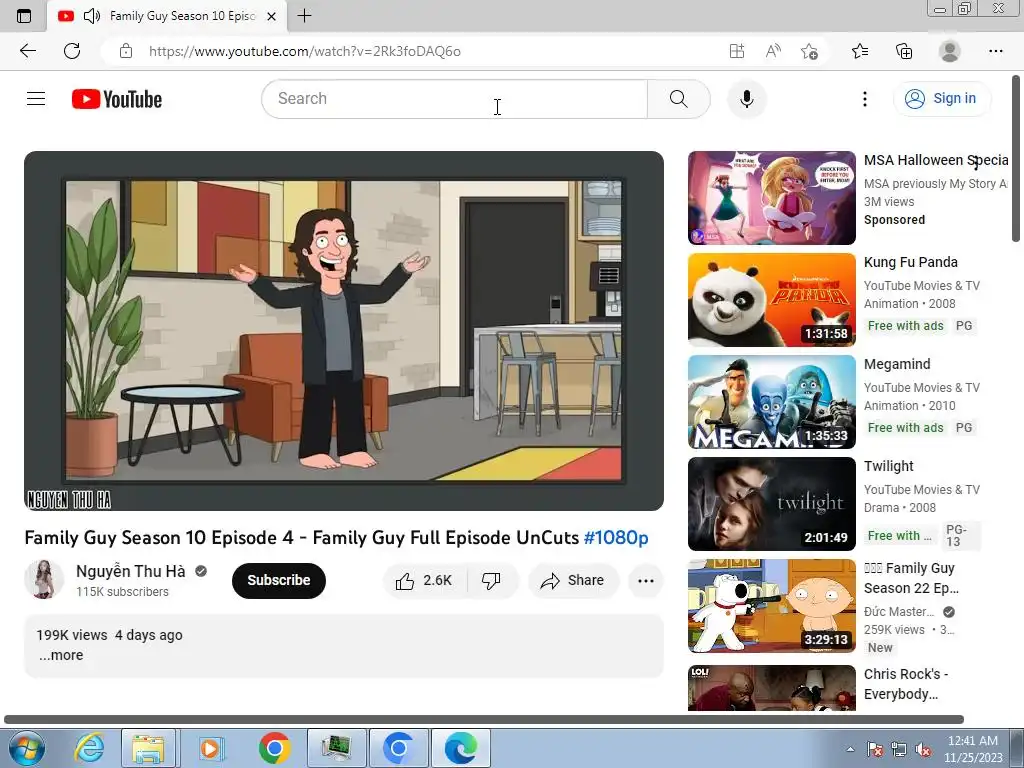Open the Megamind title link

(897, 364)
